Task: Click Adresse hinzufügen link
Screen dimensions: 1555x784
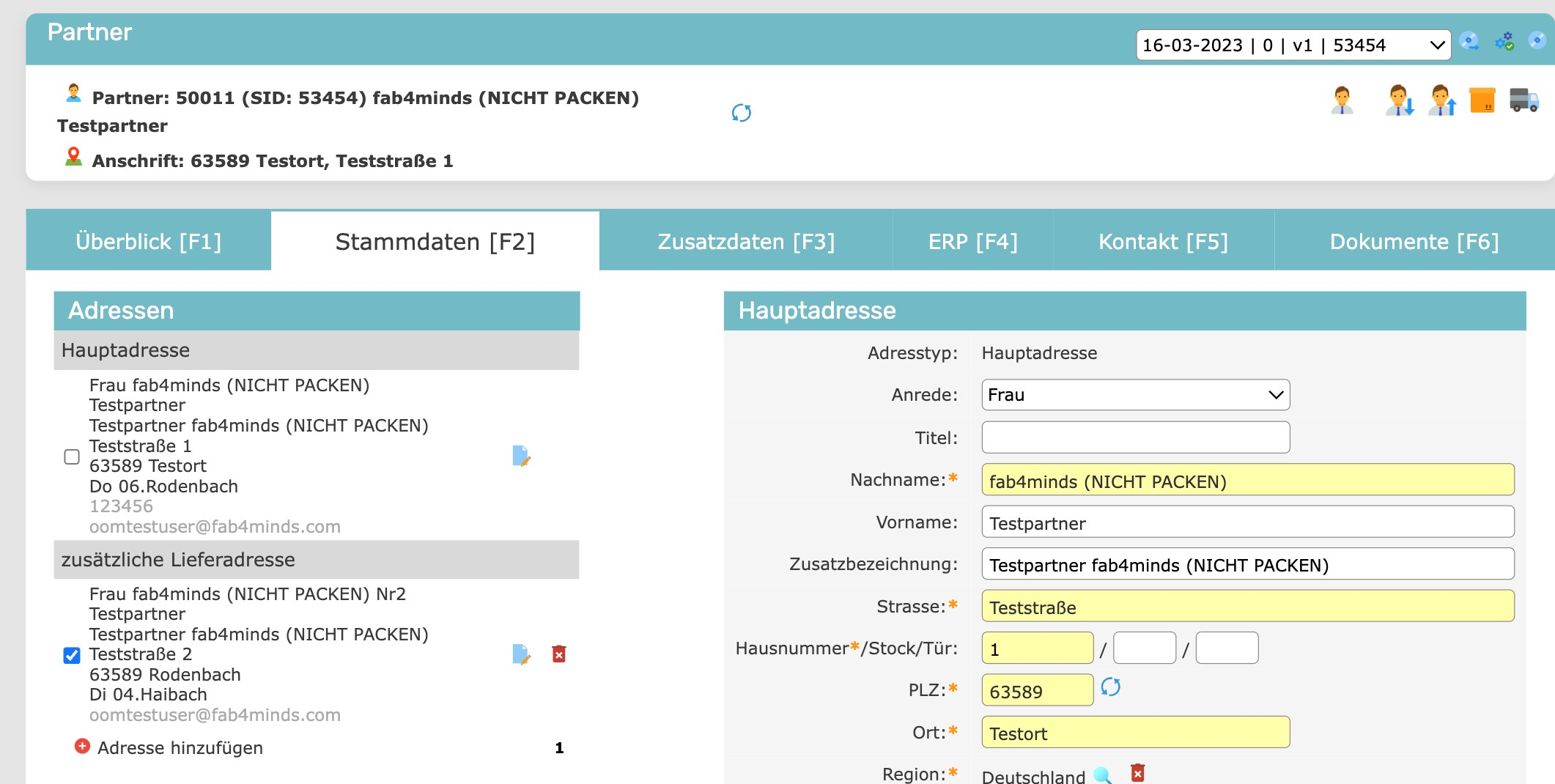Action: 180,747
